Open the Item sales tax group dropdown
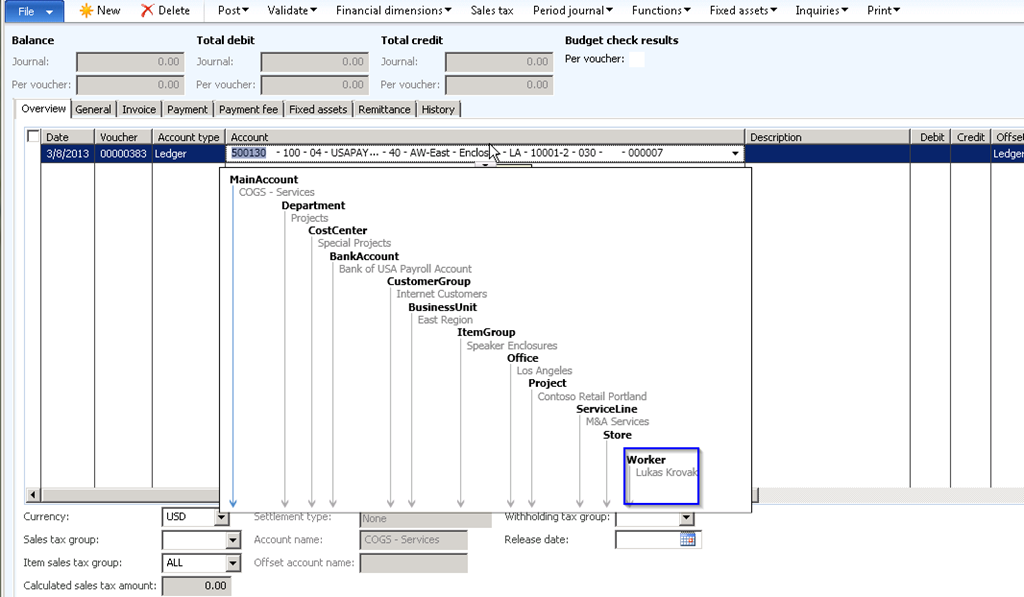 [x=233, y=563]
